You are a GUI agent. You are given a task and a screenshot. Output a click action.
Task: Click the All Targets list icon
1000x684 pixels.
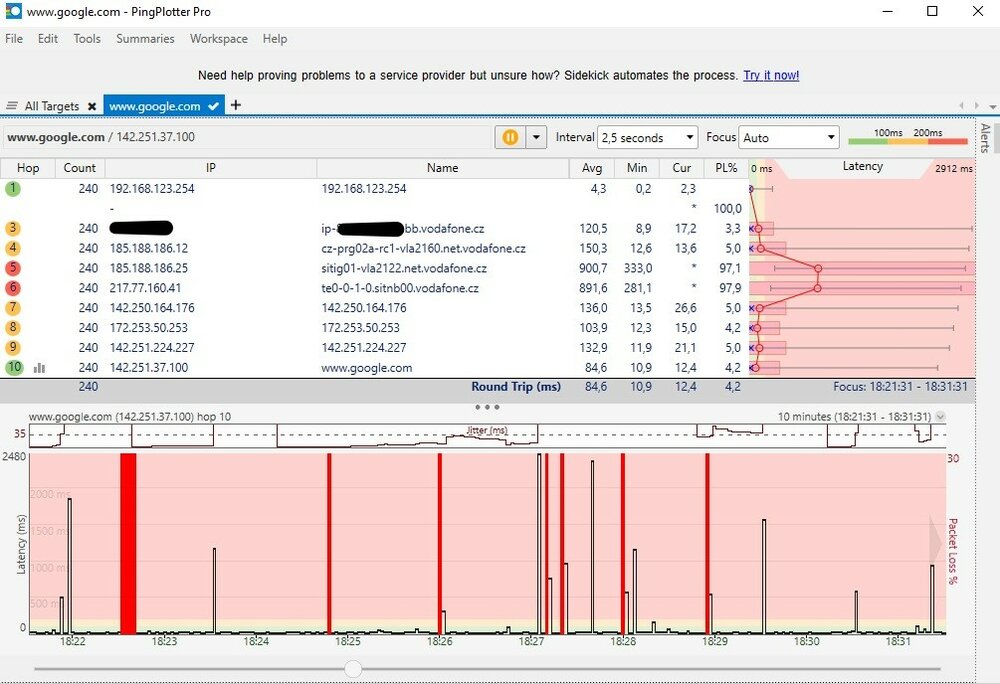pos(12,106)
